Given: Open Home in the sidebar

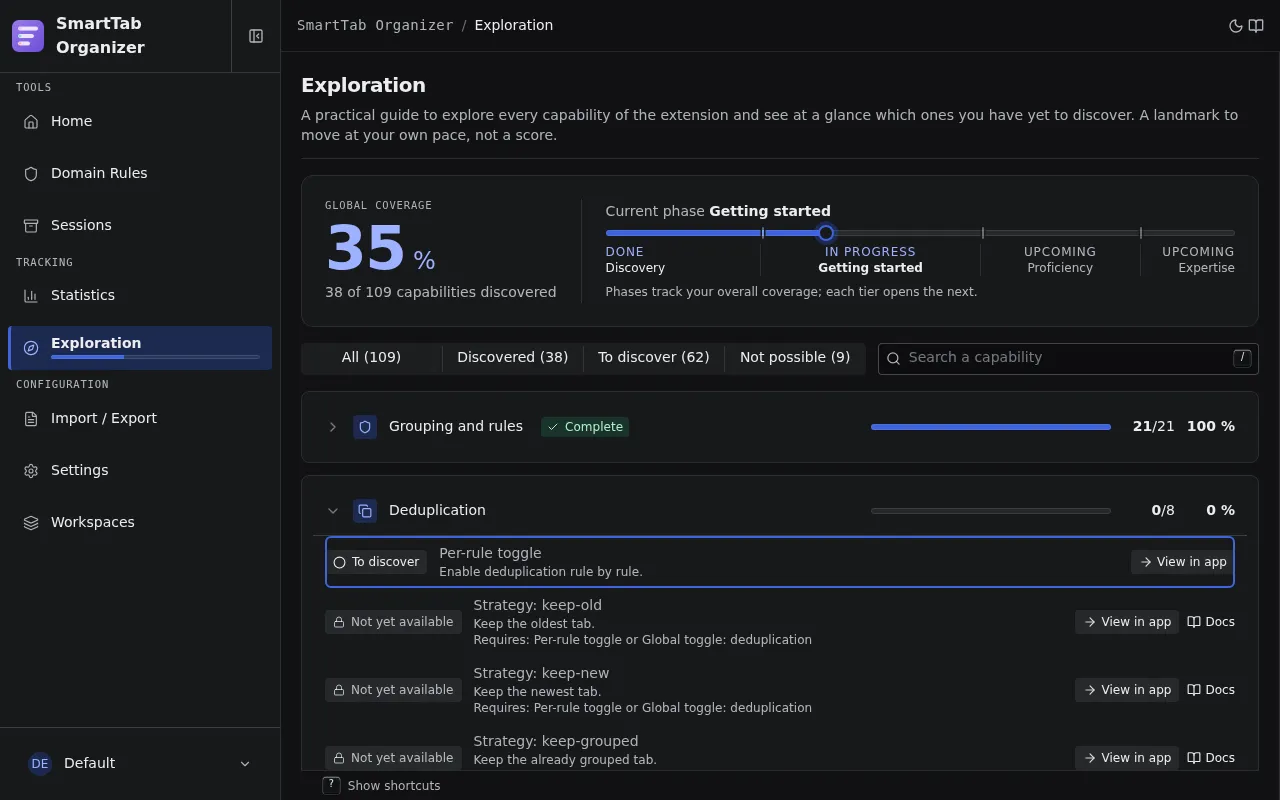Looking at the screenshot, I should point(140,122).
